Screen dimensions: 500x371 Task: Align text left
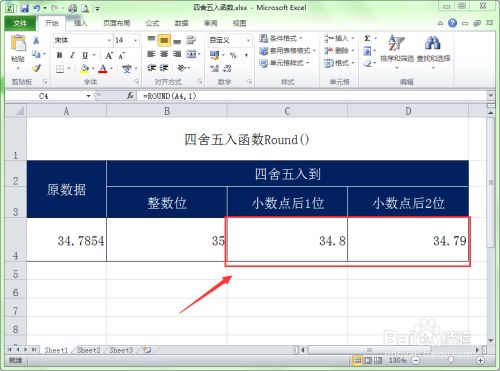(x=151, y=54)
